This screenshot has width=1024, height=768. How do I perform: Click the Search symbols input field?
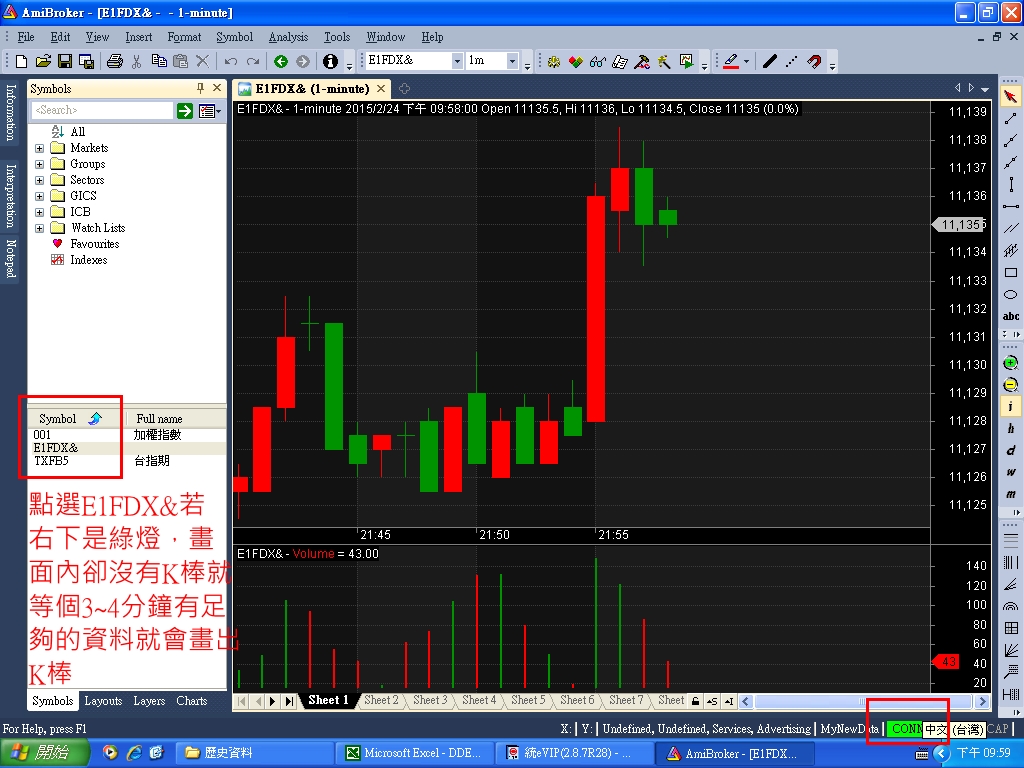[x=103, y=110]
